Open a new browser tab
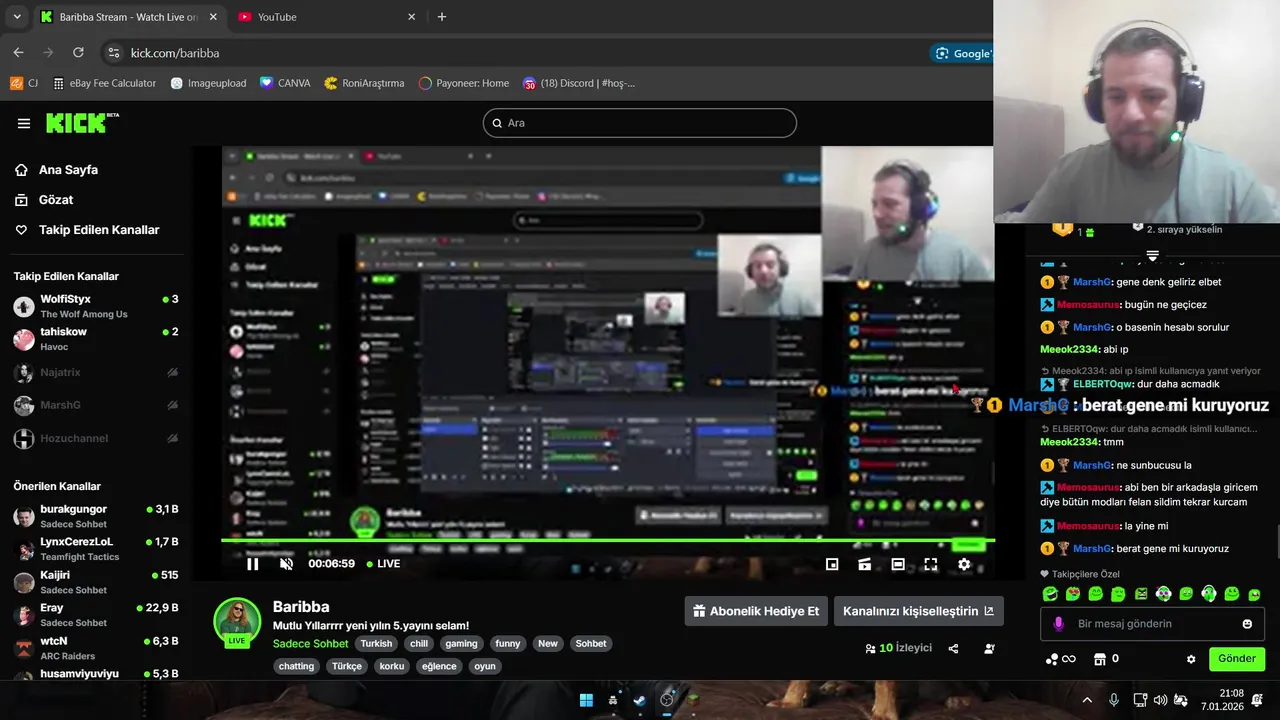The image size is (1280, 720). 442,17
